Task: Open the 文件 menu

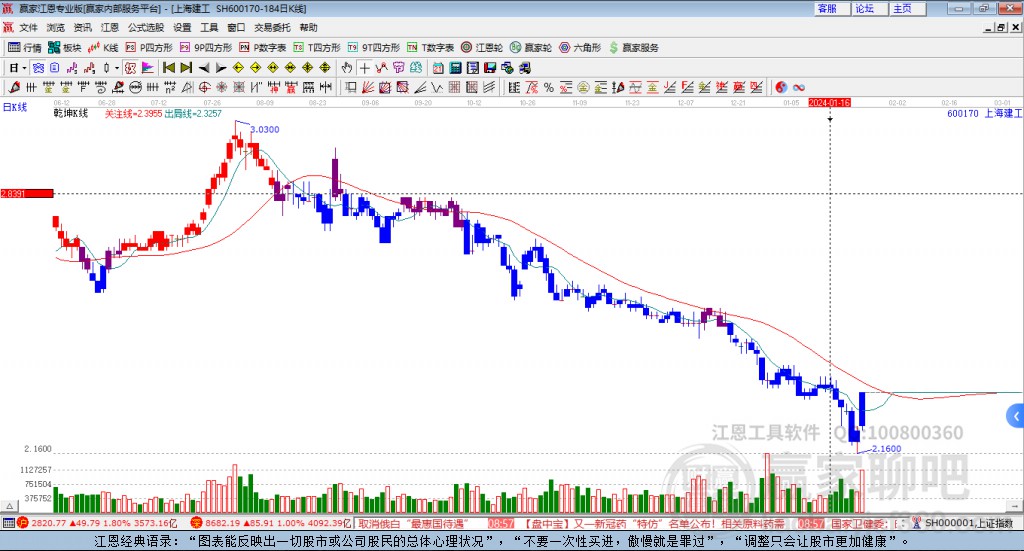Action: [28, 27]
